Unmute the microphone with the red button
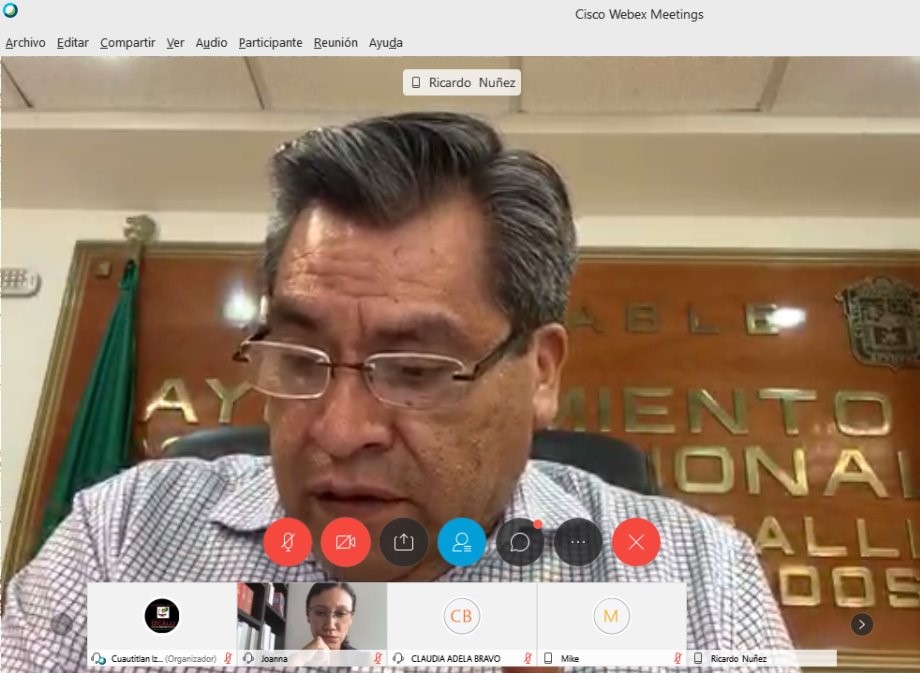 tap(288, 542)
